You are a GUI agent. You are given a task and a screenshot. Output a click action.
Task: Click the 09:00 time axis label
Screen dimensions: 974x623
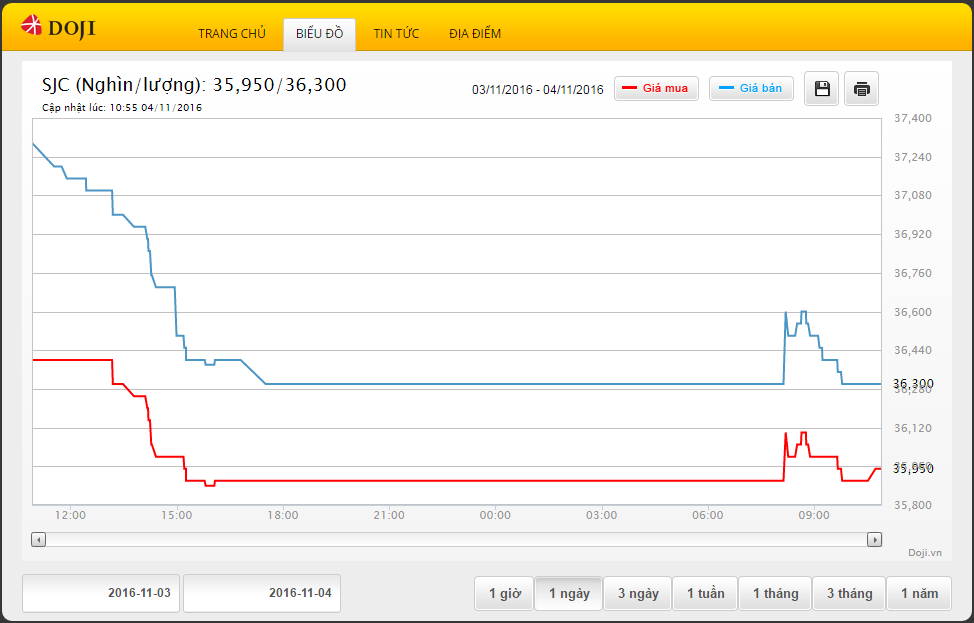(814, 516)
